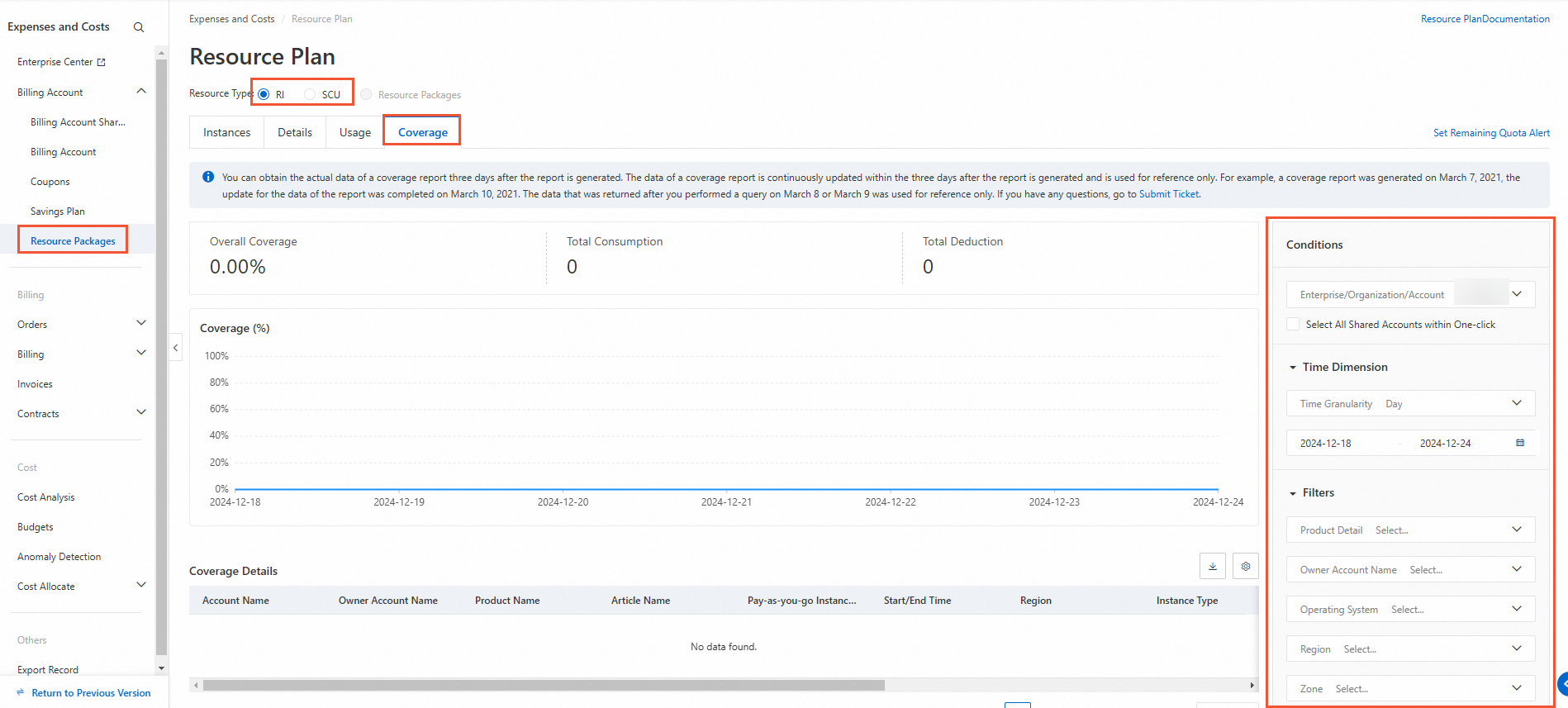Open the Product Detail filter dropdown
Image resolution: width=1568 pixels, height=708 pixels.
(1411, 530)
